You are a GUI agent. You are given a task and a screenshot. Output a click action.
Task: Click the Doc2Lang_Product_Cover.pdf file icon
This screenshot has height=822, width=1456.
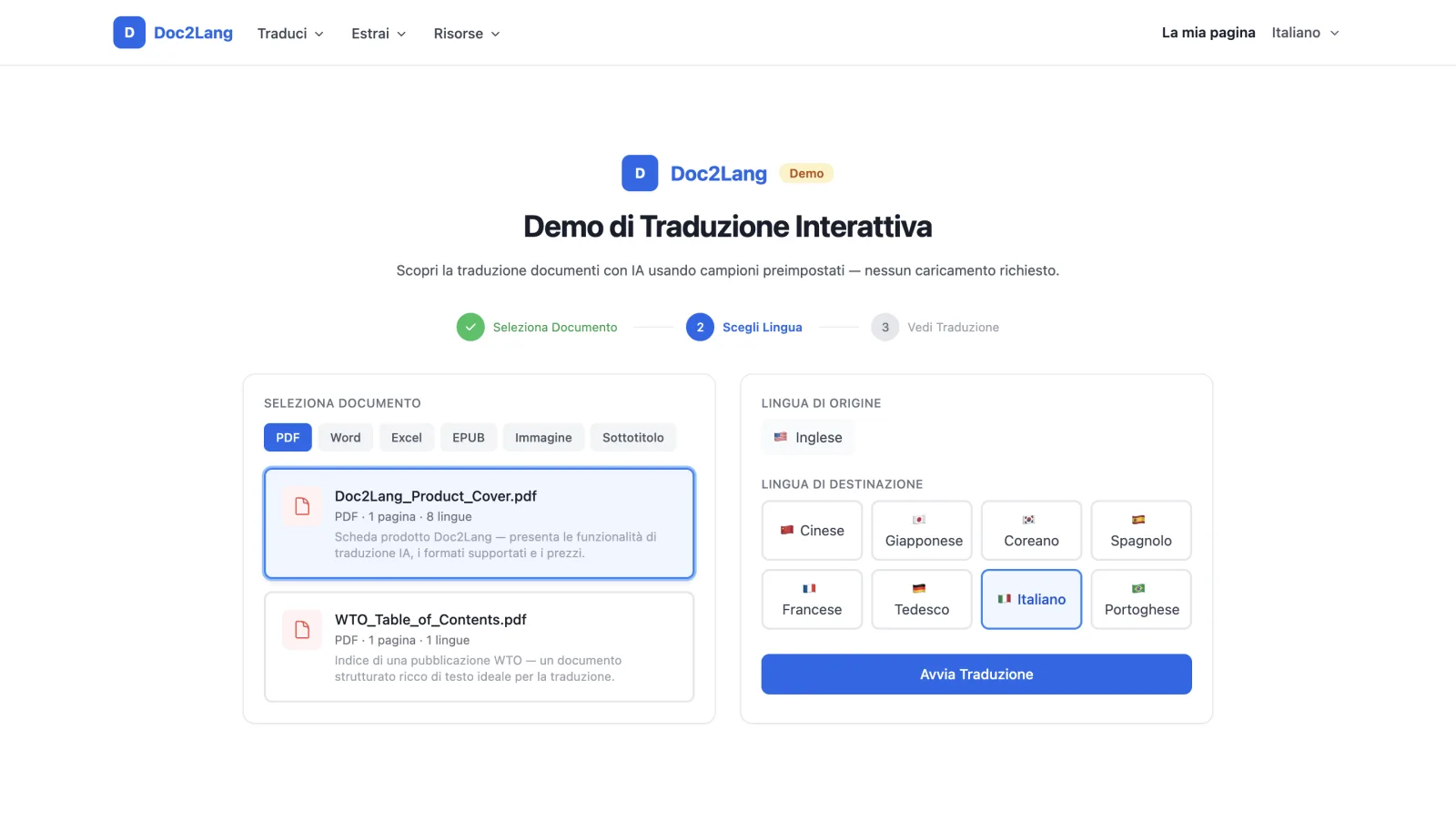click(x=302, y=506)
